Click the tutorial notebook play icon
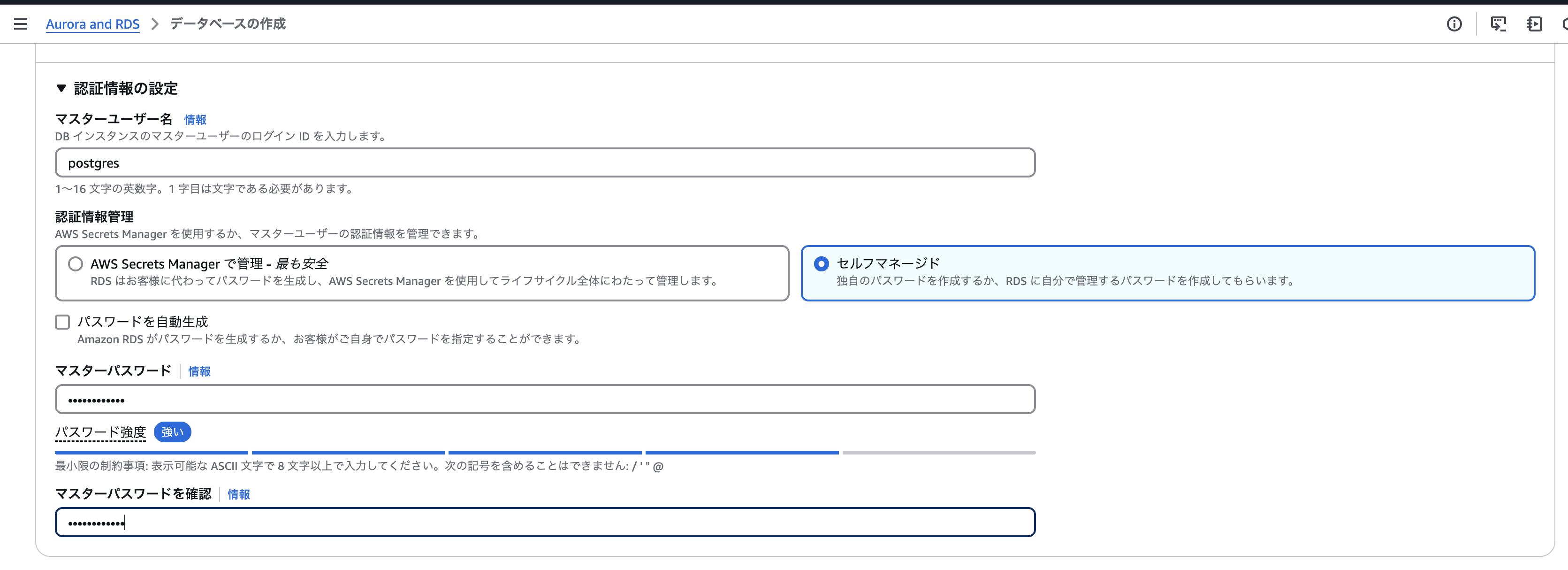The height and width of the screenshot is (570, 1568). 1534,24
